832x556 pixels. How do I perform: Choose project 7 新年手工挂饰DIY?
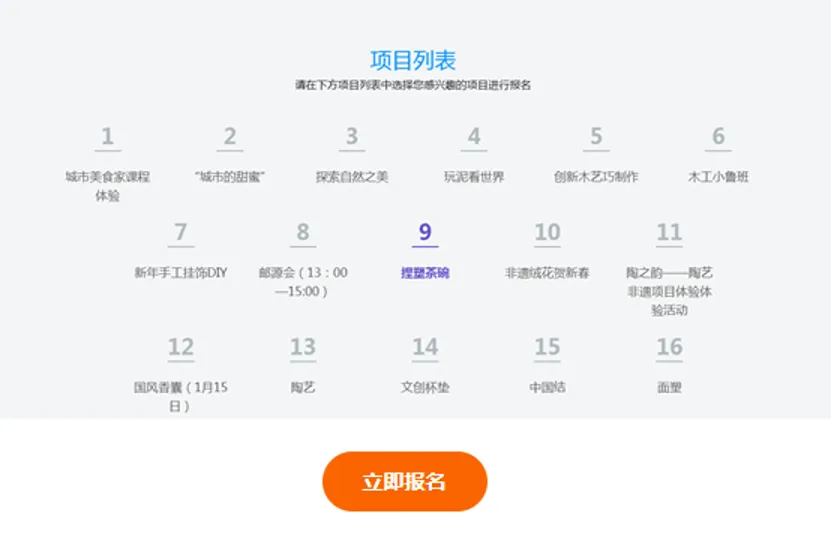pyautogui.click(x=180, y=250)
